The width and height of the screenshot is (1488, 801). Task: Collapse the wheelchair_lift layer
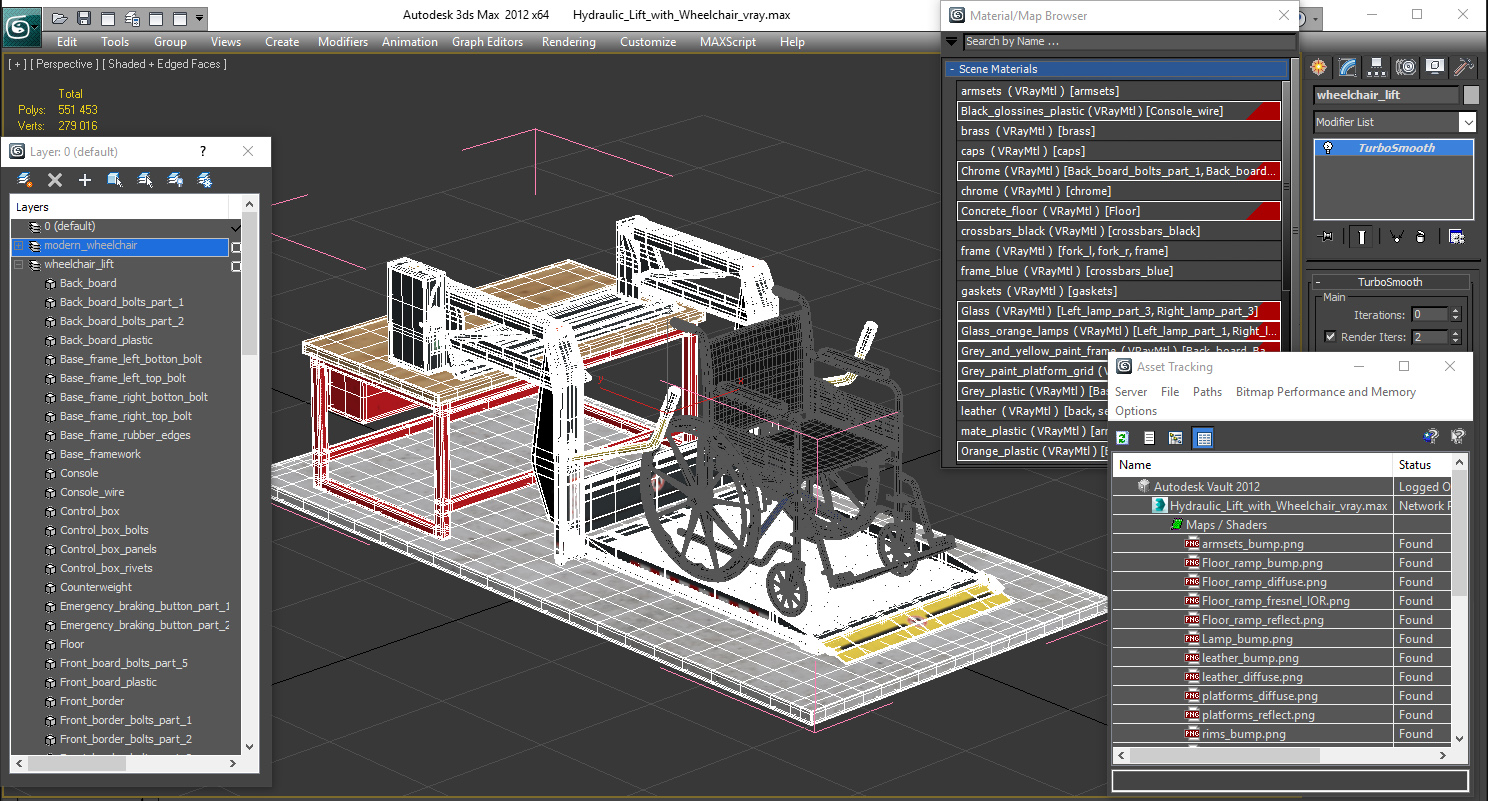click(x=18, y=264)
